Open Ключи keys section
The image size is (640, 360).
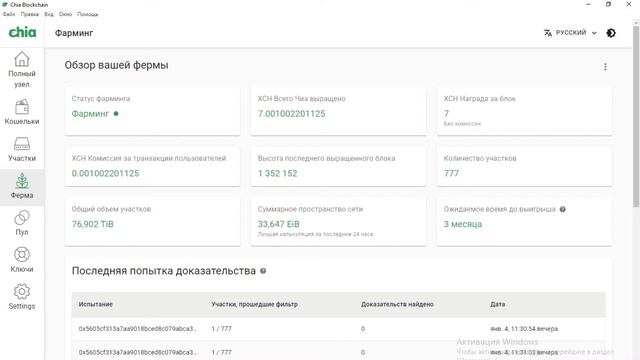(x=22, y=260)
